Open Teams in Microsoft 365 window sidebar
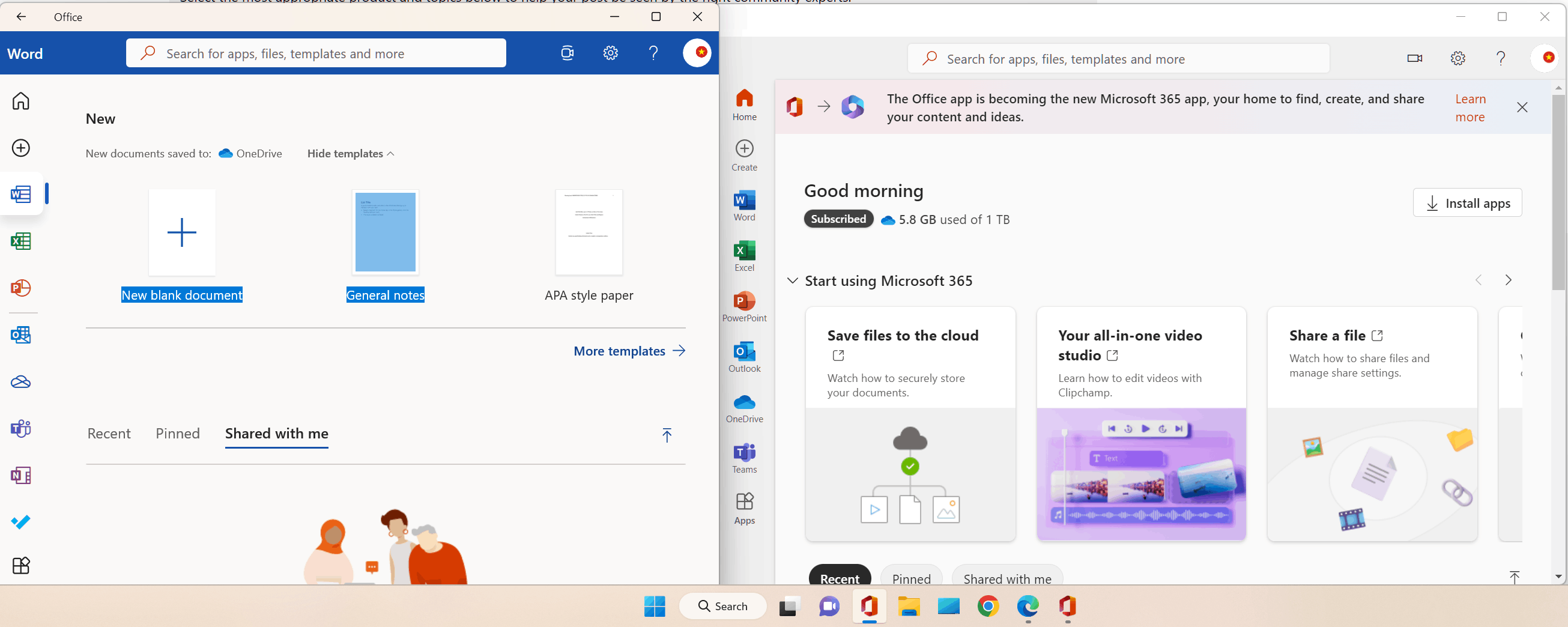 (x=745, y=458)
